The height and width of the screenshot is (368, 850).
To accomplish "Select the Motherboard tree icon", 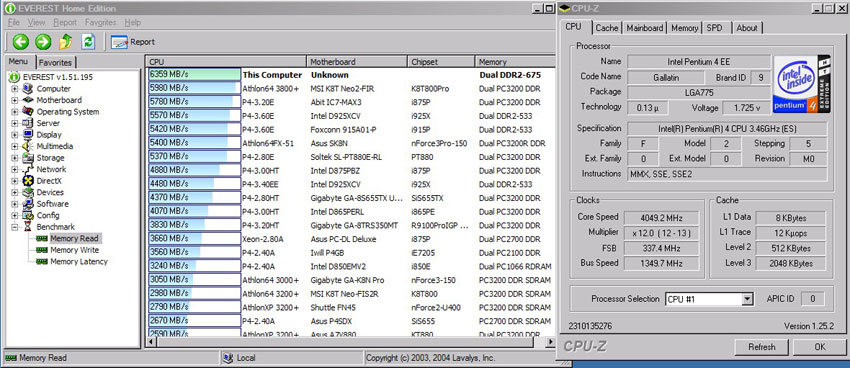I will [27, 100].
